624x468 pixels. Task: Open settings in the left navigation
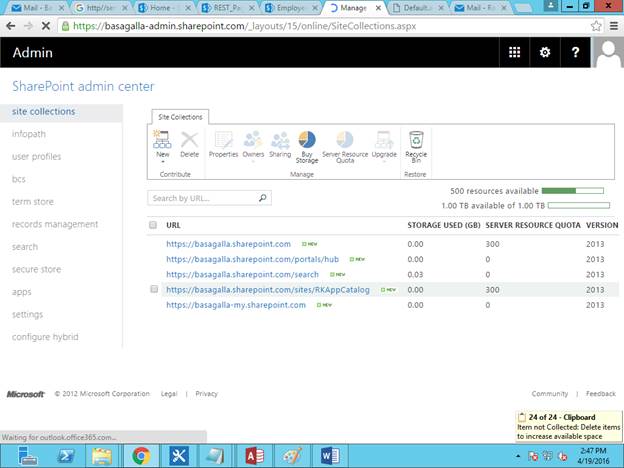(27, 314)
